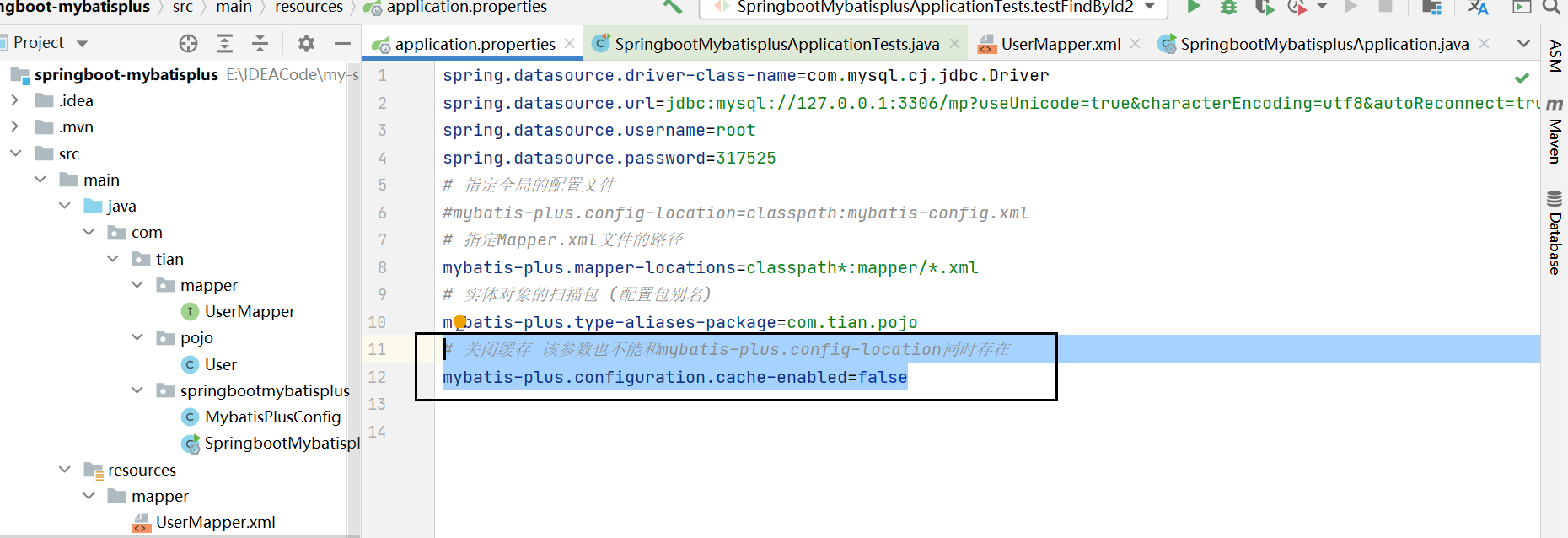Show hidden editor tabs chevron

[x=1523, y=44]
